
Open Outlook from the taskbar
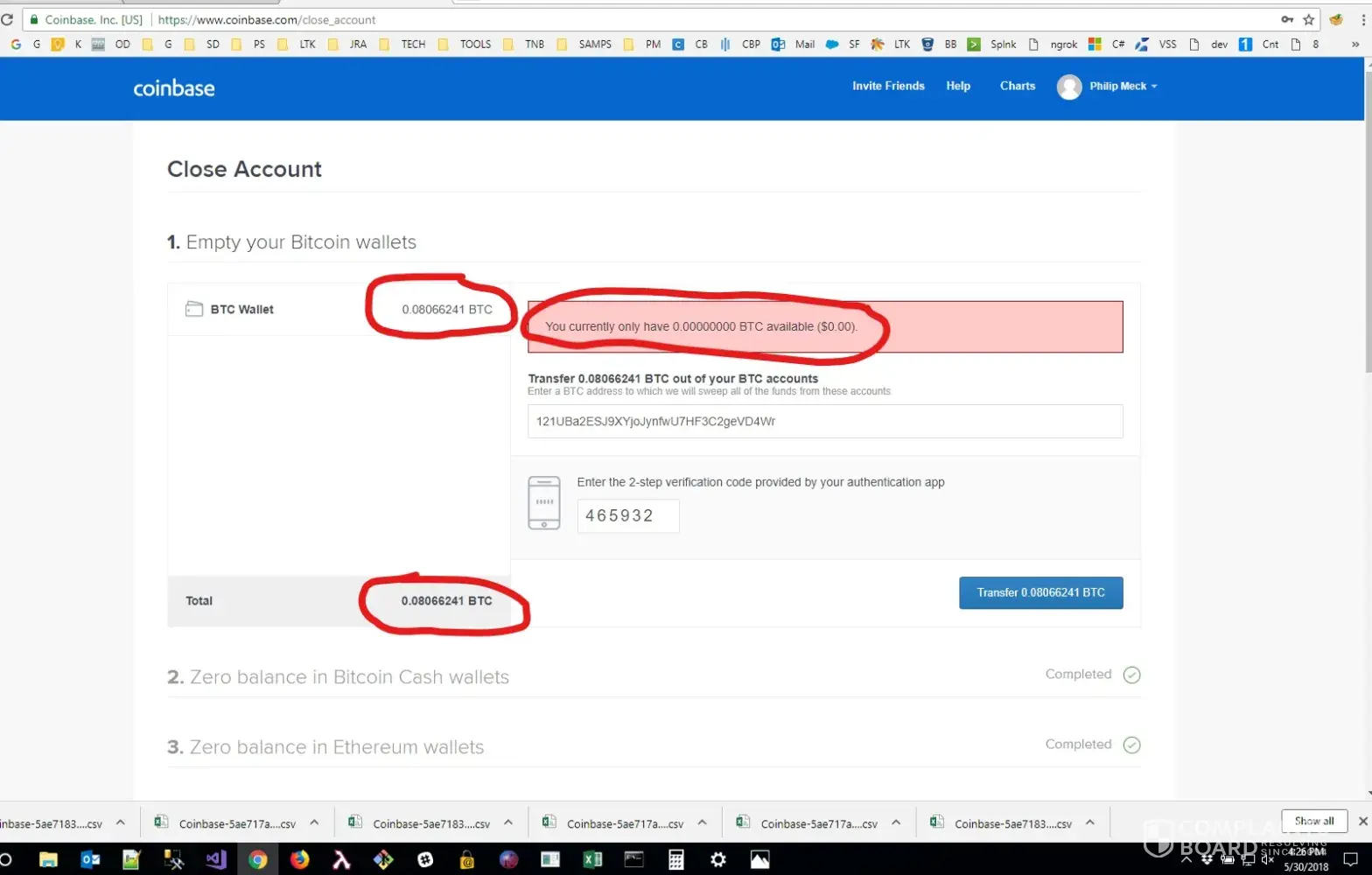point(90,859)
